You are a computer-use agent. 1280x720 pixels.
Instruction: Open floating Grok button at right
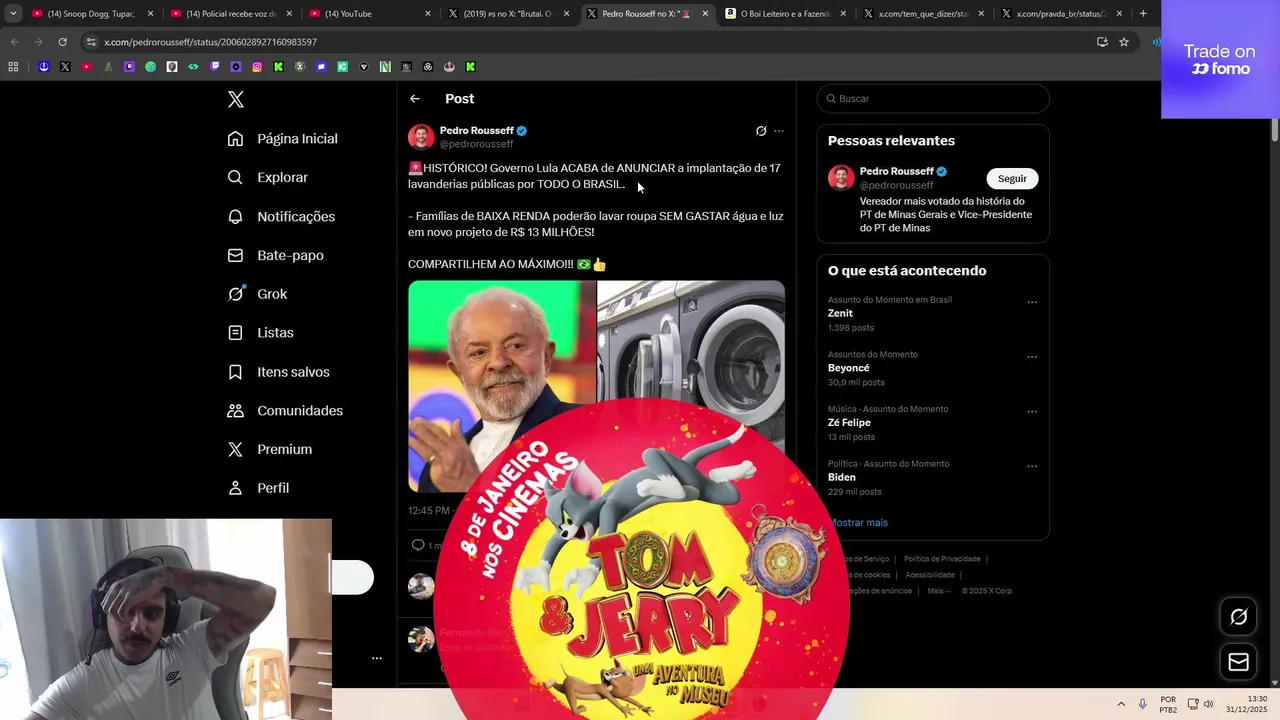pyautogui.click(x=1239, y=617)
